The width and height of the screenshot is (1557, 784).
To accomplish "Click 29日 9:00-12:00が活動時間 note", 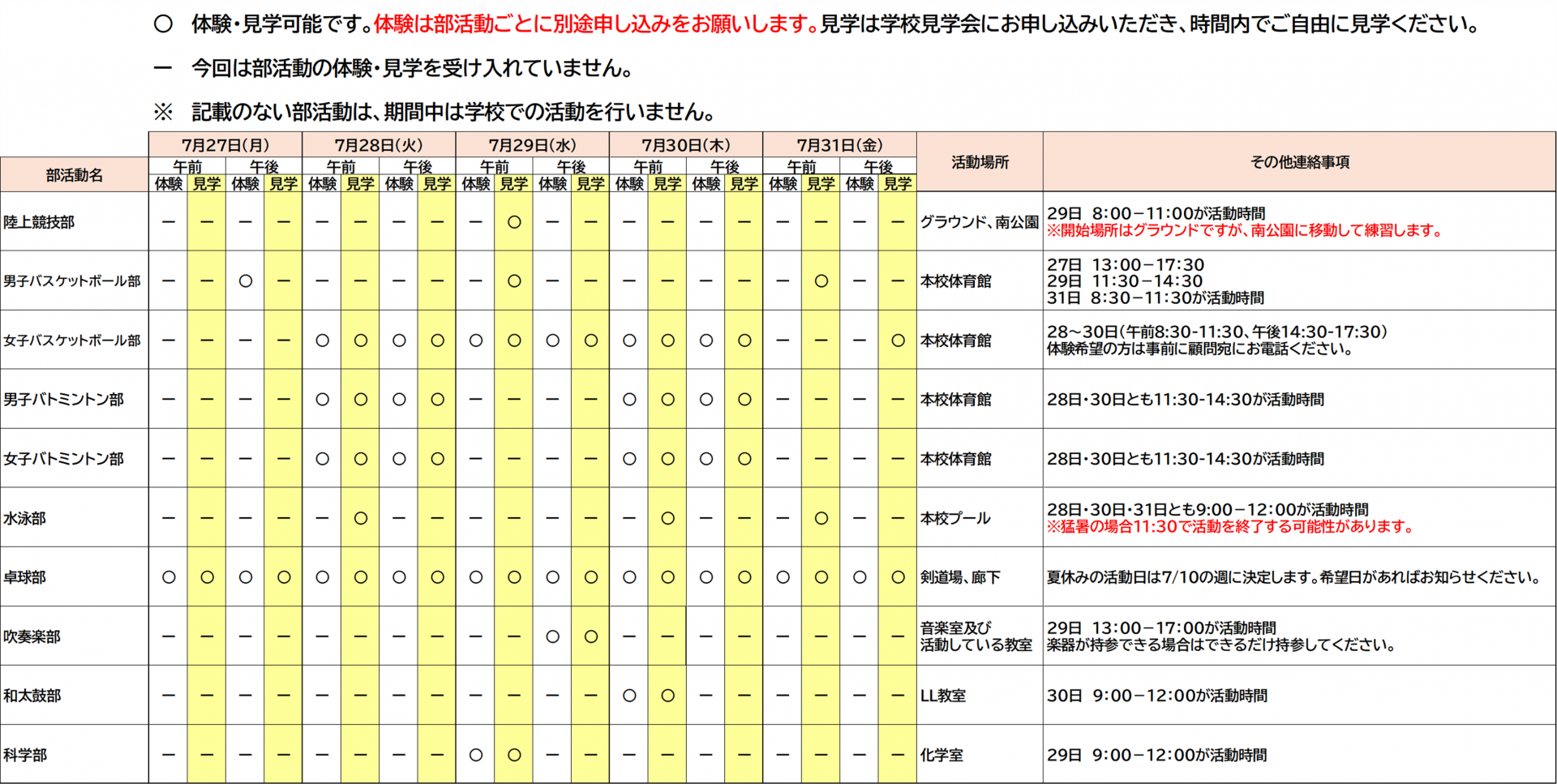I will [1157, 755].
